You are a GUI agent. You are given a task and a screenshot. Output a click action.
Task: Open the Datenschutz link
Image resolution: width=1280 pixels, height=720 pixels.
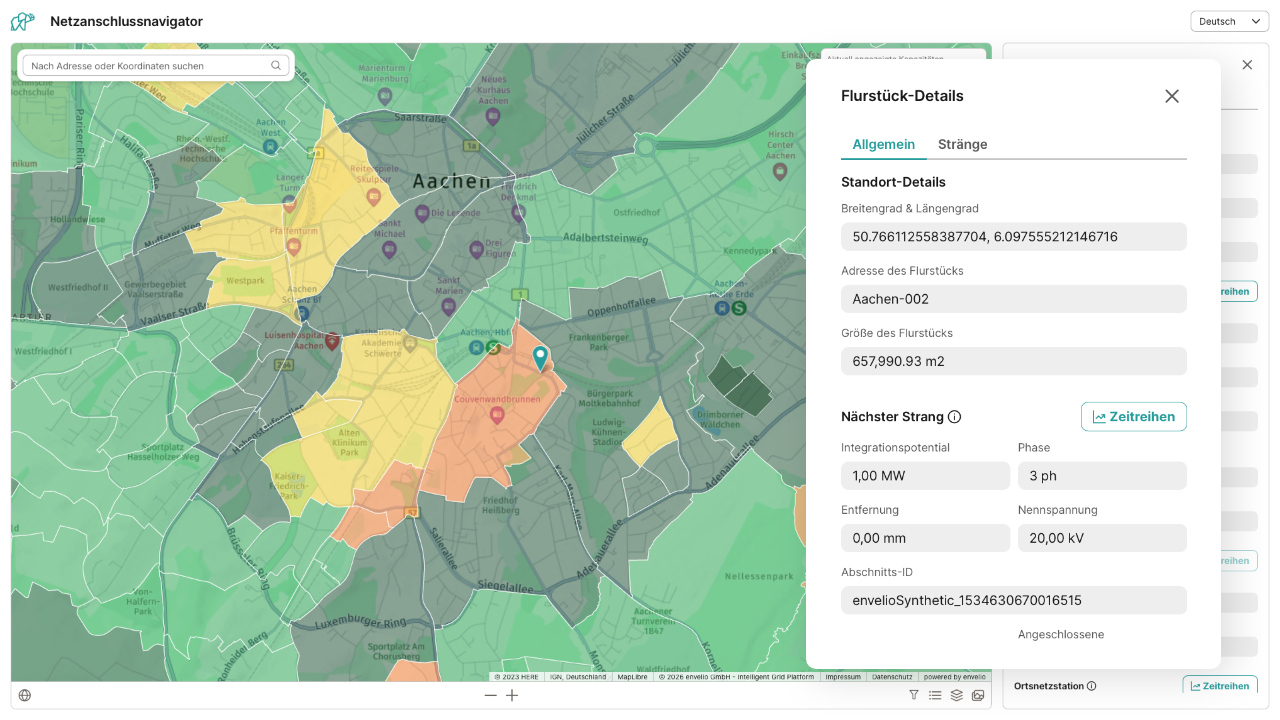coord(891,677)
